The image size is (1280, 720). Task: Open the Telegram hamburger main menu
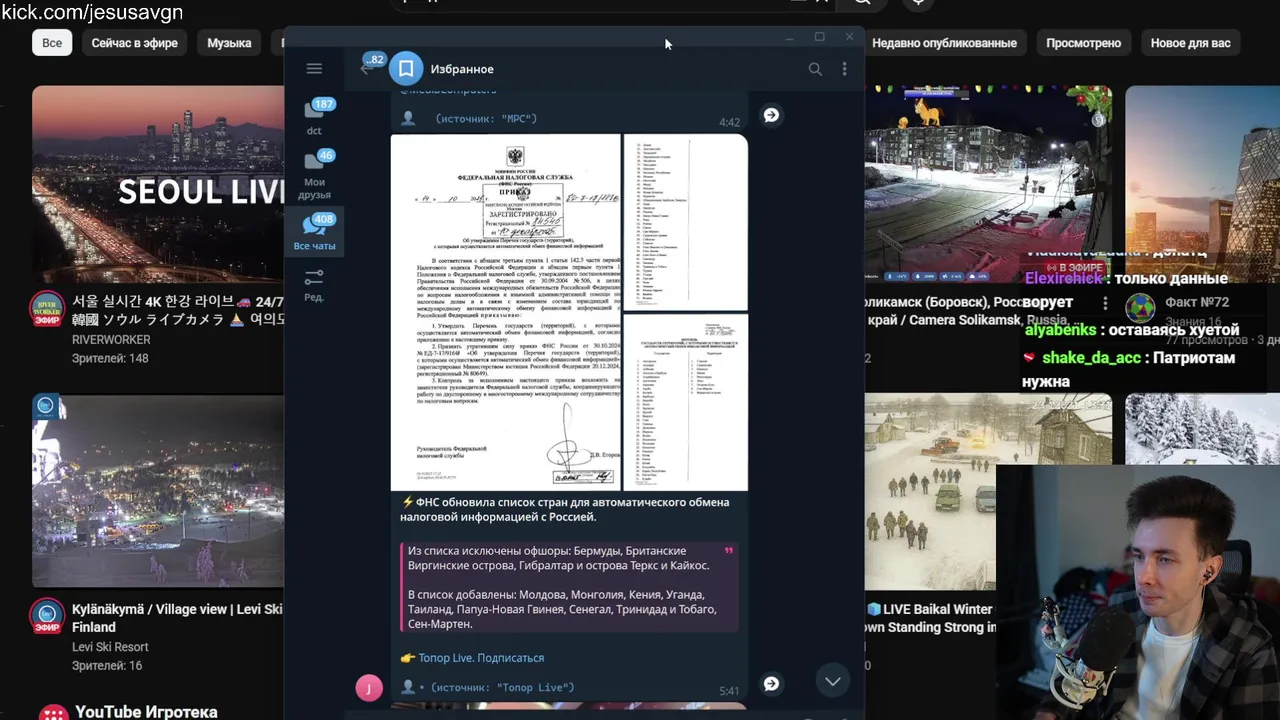coord(314,69)
